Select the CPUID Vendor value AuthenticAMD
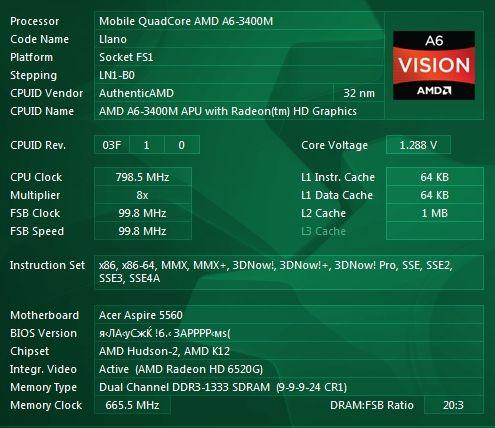495x428 pixels. click(214, 93)
